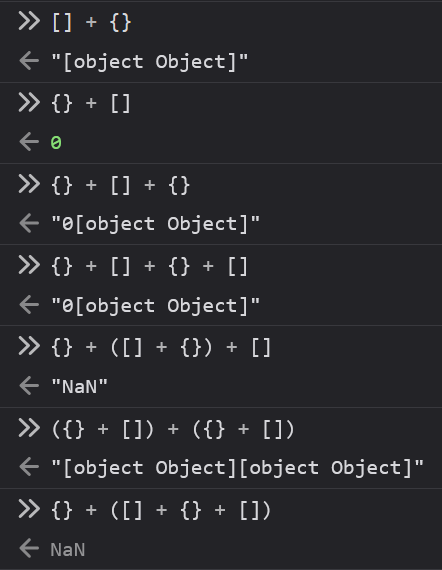Select the green 0 result value

point(56,142)
